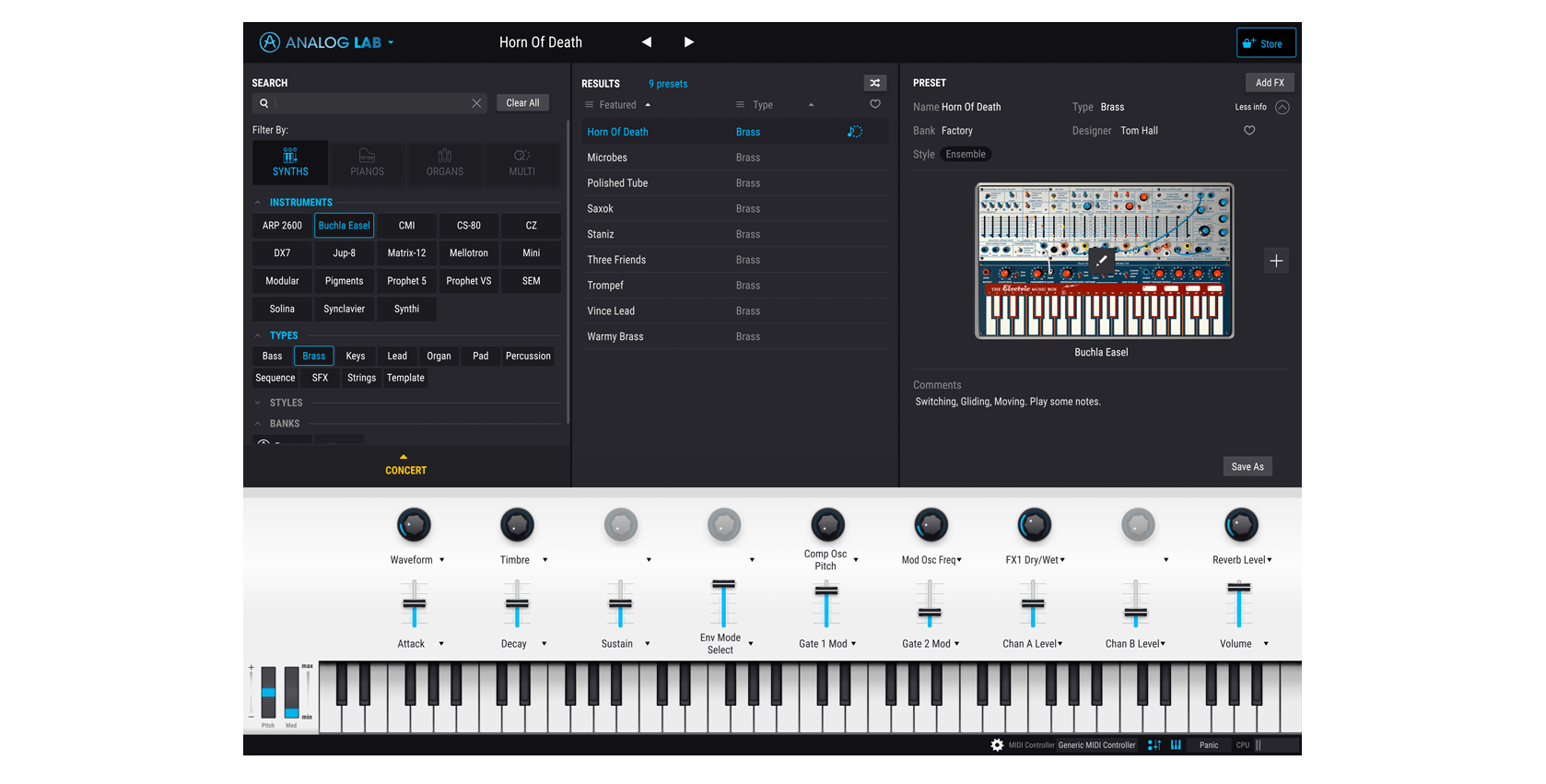Toggle the Brass type filter

pos(313,356)
